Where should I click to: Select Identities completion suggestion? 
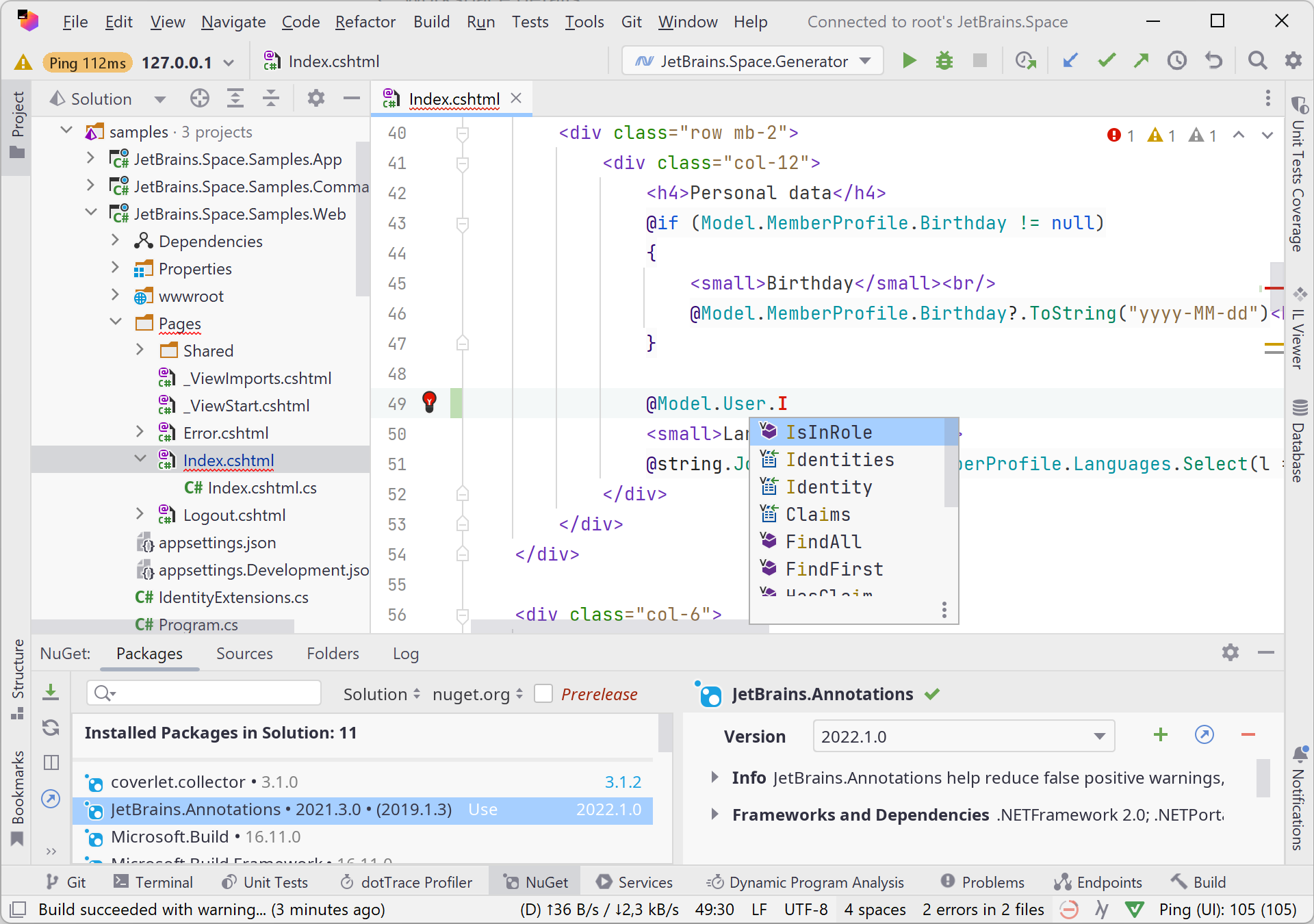tap(847, 459)
